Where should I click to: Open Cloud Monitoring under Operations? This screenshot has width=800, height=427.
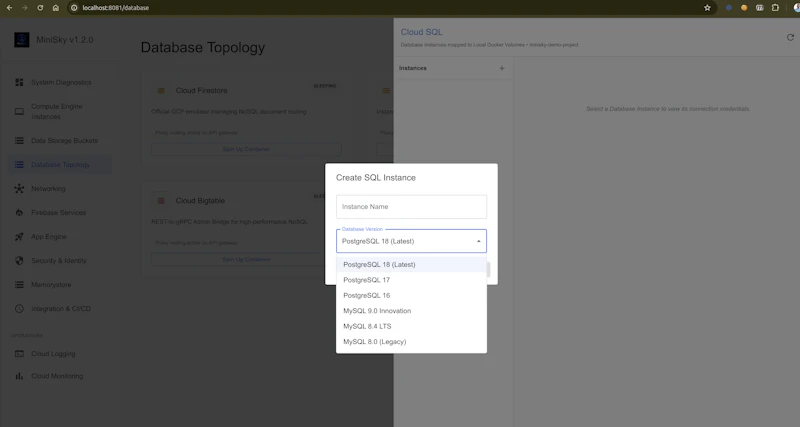click(x=60, y=376)
